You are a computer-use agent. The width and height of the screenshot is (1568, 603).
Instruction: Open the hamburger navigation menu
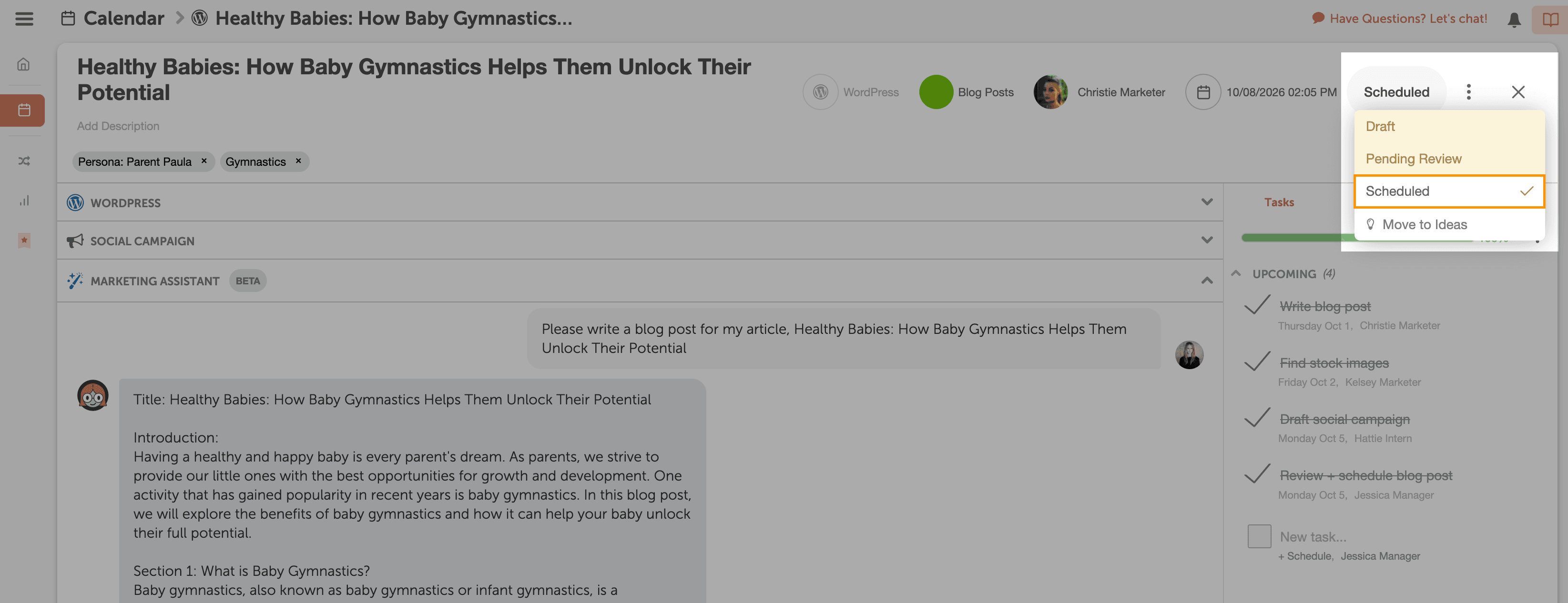[24, 19]
